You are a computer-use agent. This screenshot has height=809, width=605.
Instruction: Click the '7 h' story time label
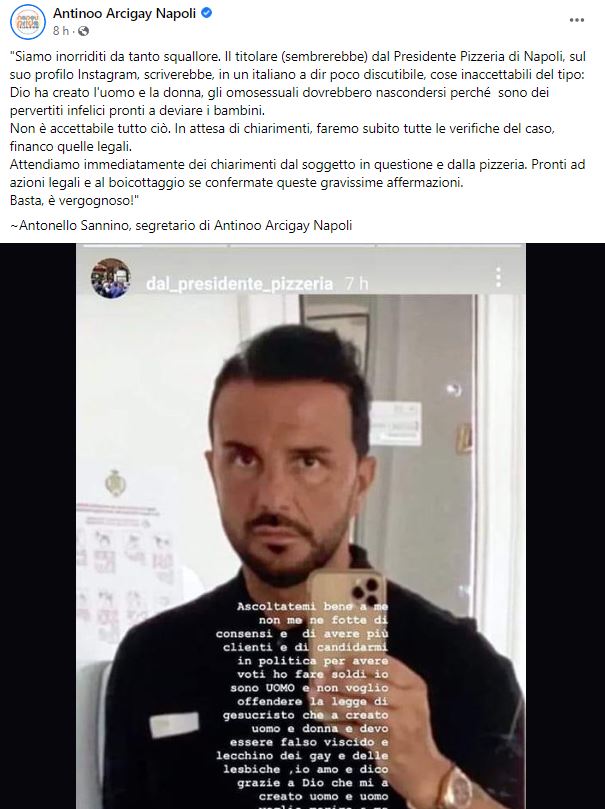pos(356,283)
